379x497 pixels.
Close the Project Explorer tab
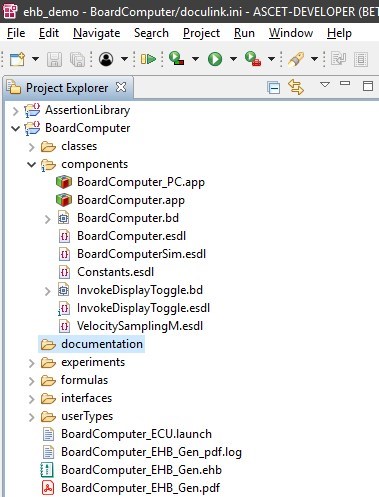[x=121, y=87]
